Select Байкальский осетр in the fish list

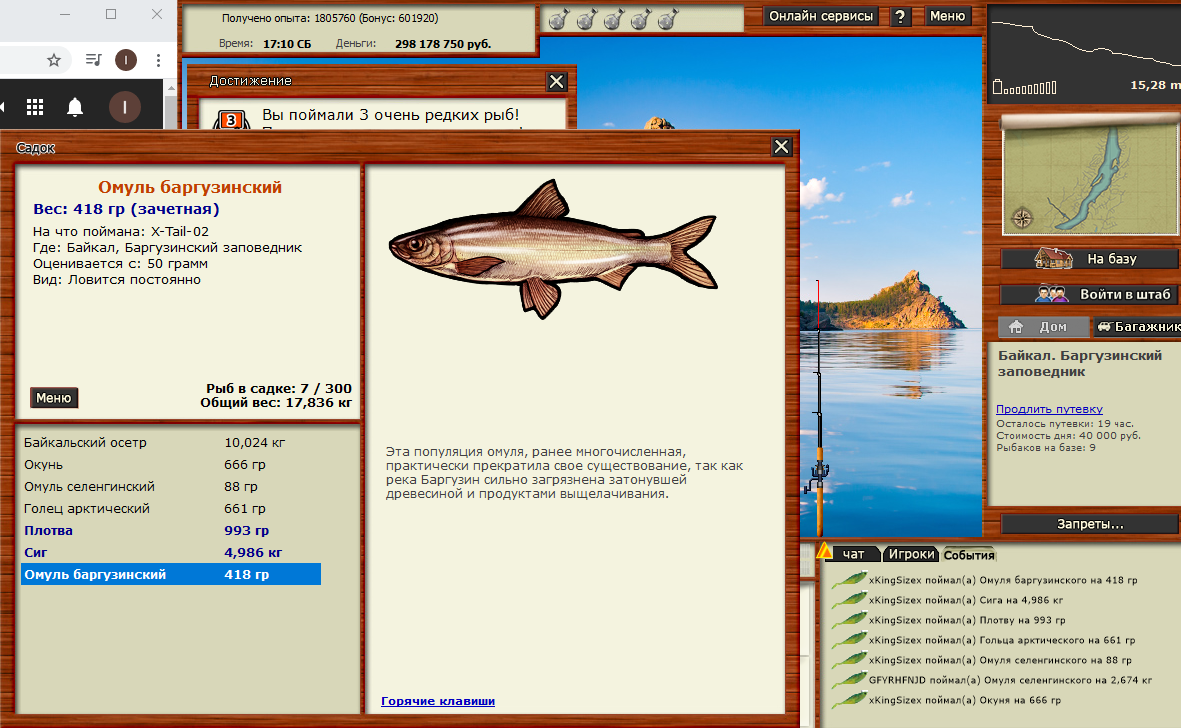171,443
